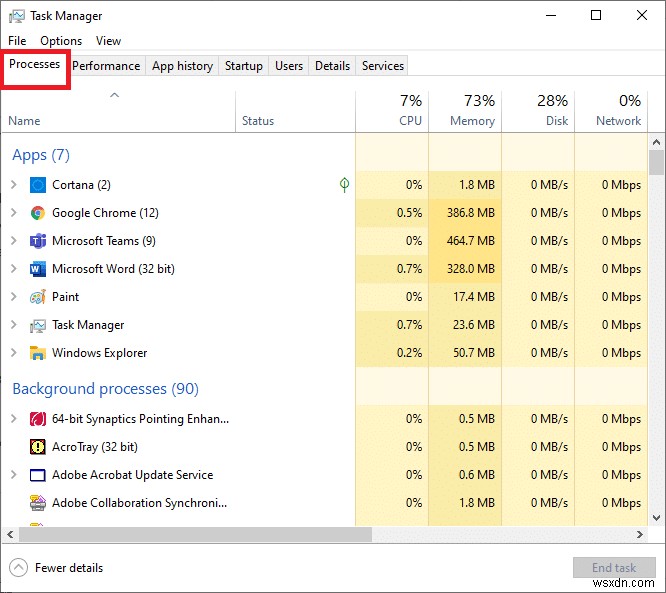
Task: Click the Paint app icon
Action: coord(38,297)
